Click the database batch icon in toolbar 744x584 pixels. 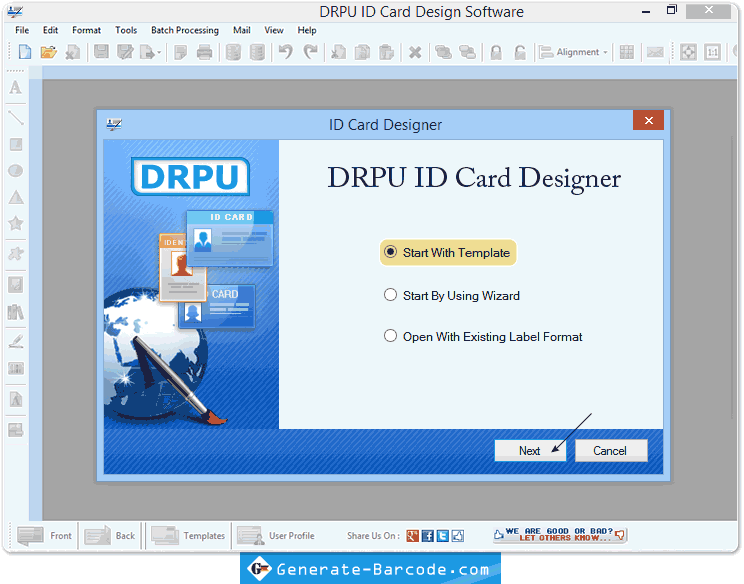pyautogui.click(x=233, y=52)
